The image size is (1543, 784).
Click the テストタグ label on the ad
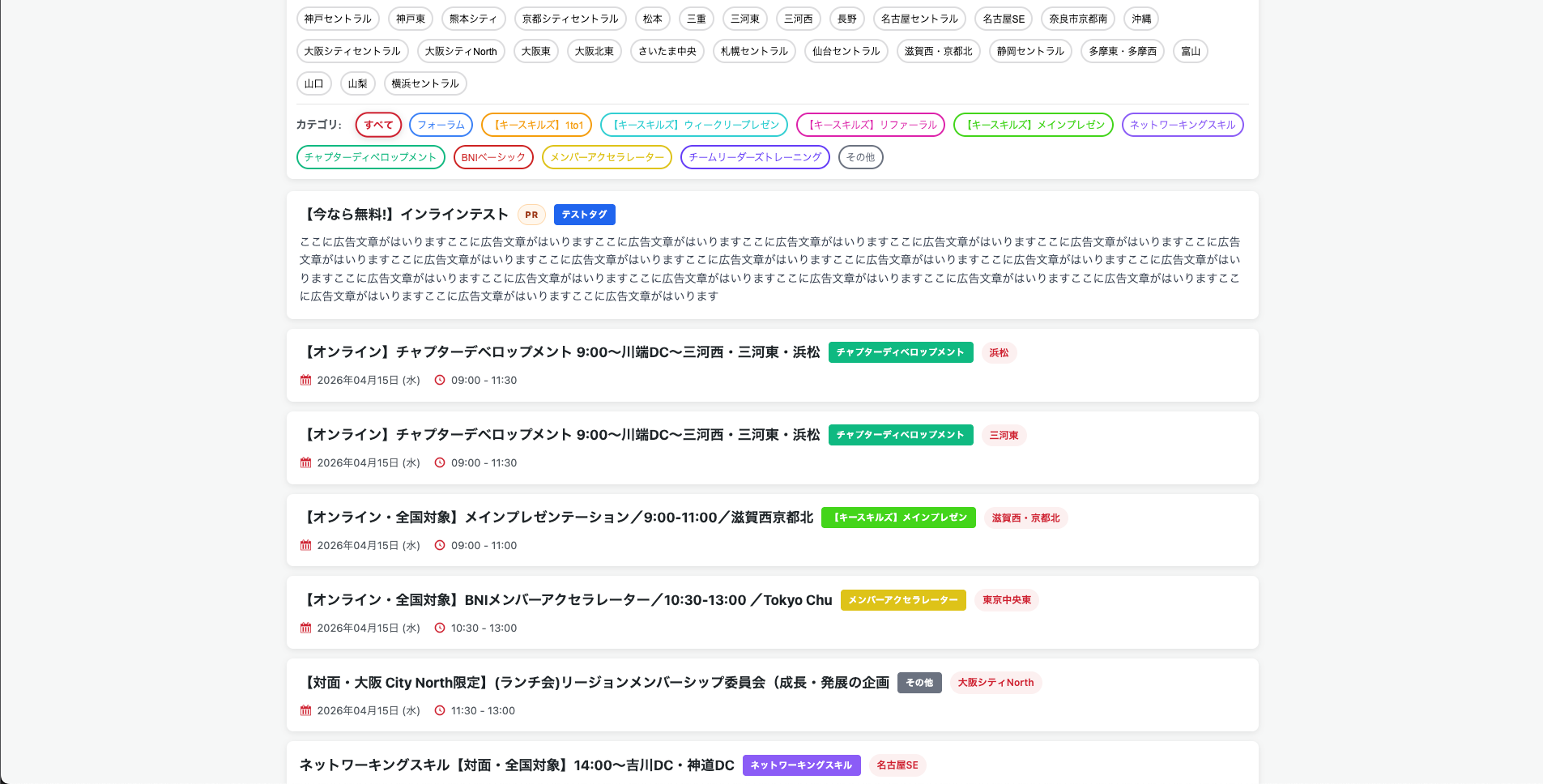click(584, 214)
